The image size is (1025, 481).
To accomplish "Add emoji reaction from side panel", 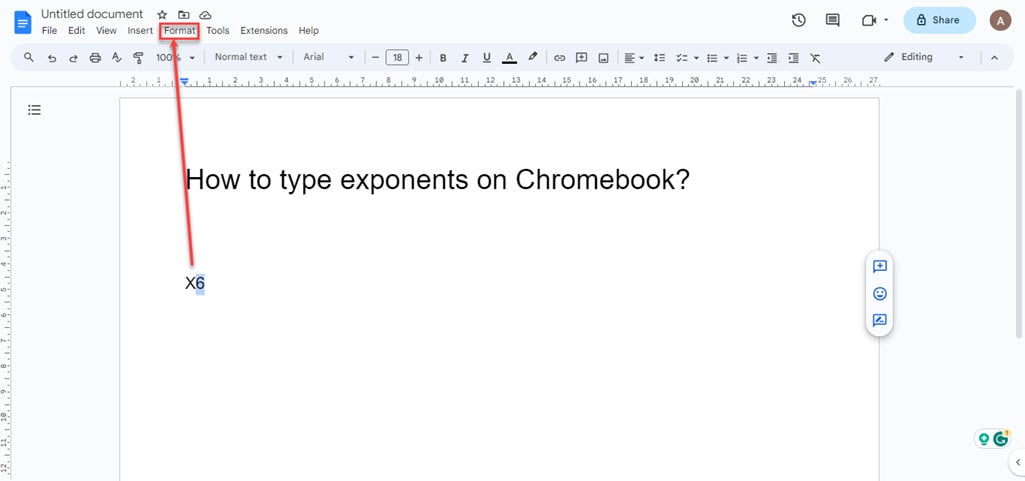I will tap(880, 293).
